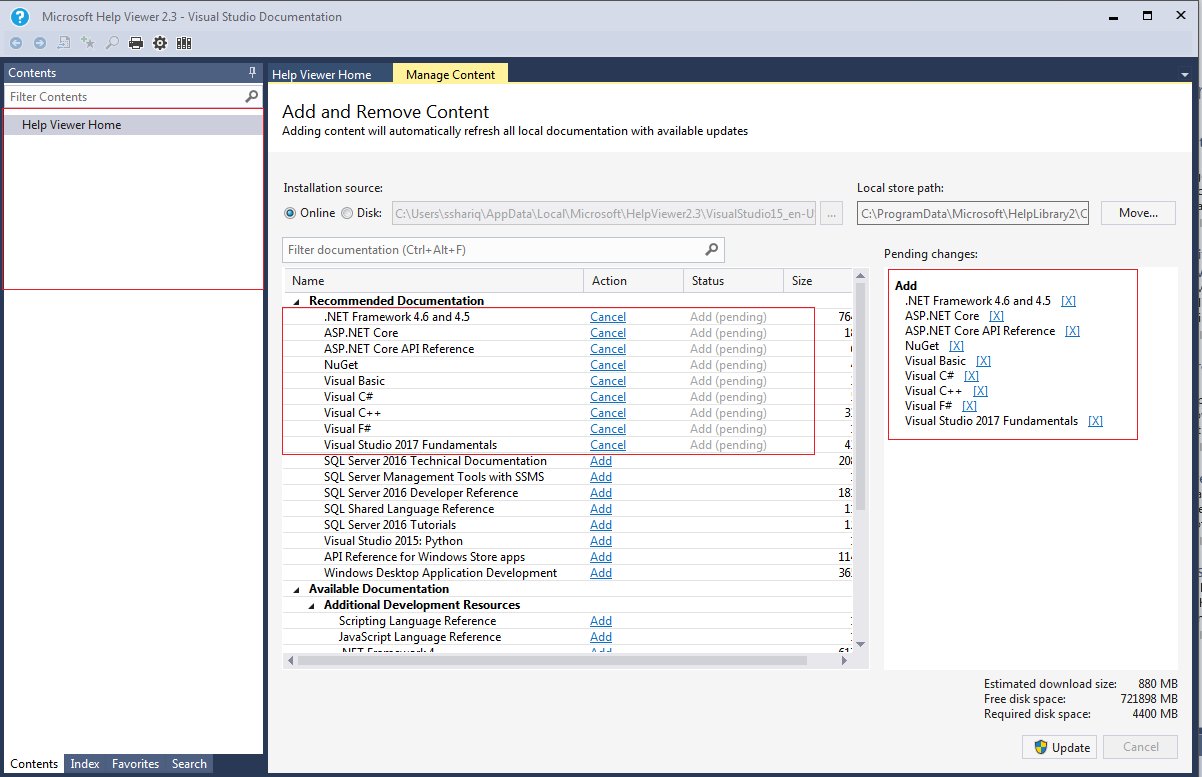Click the Sync table of contents icon
Screen dimensions: 1202x777
tap(64, 43)
